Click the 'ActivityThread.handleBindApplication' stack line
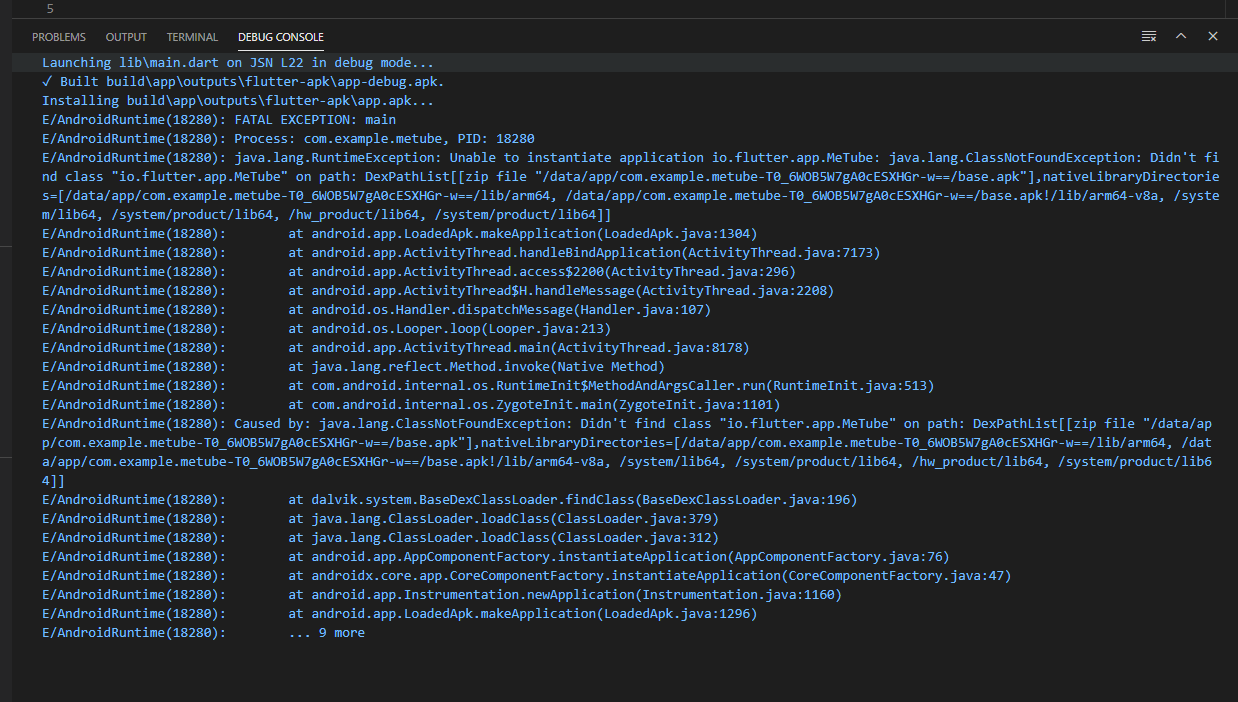Screen dimensions: 1238x702 pos(461,252)
